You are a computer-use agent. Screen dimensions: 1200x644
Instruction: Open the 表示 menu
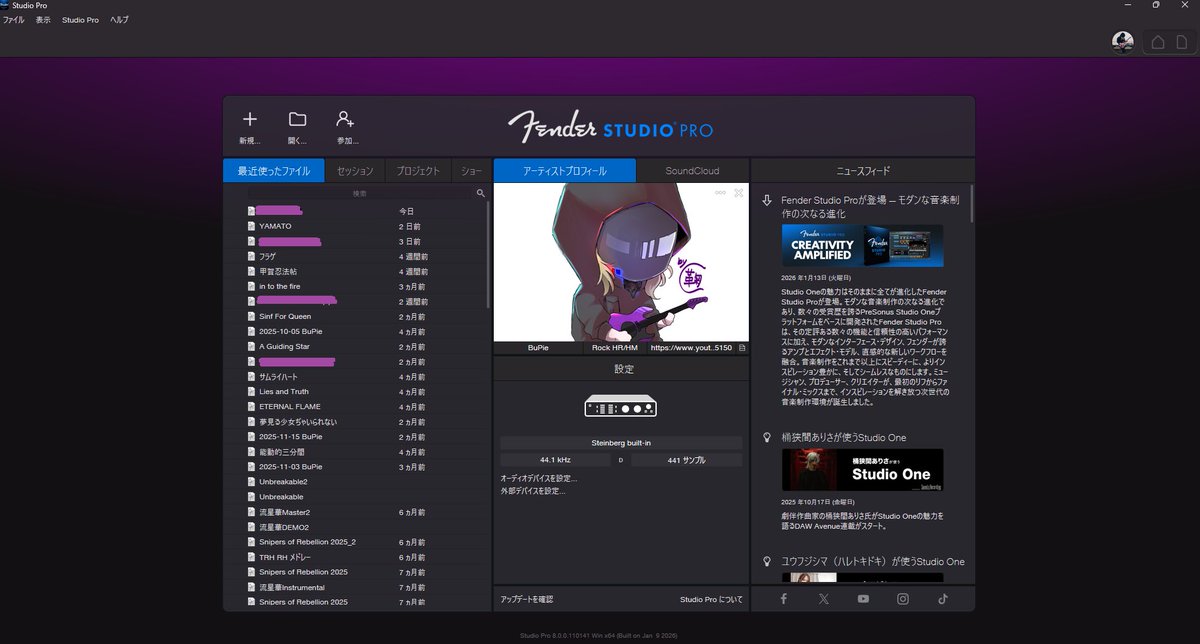pyautogui.click(x=43, y=20)
